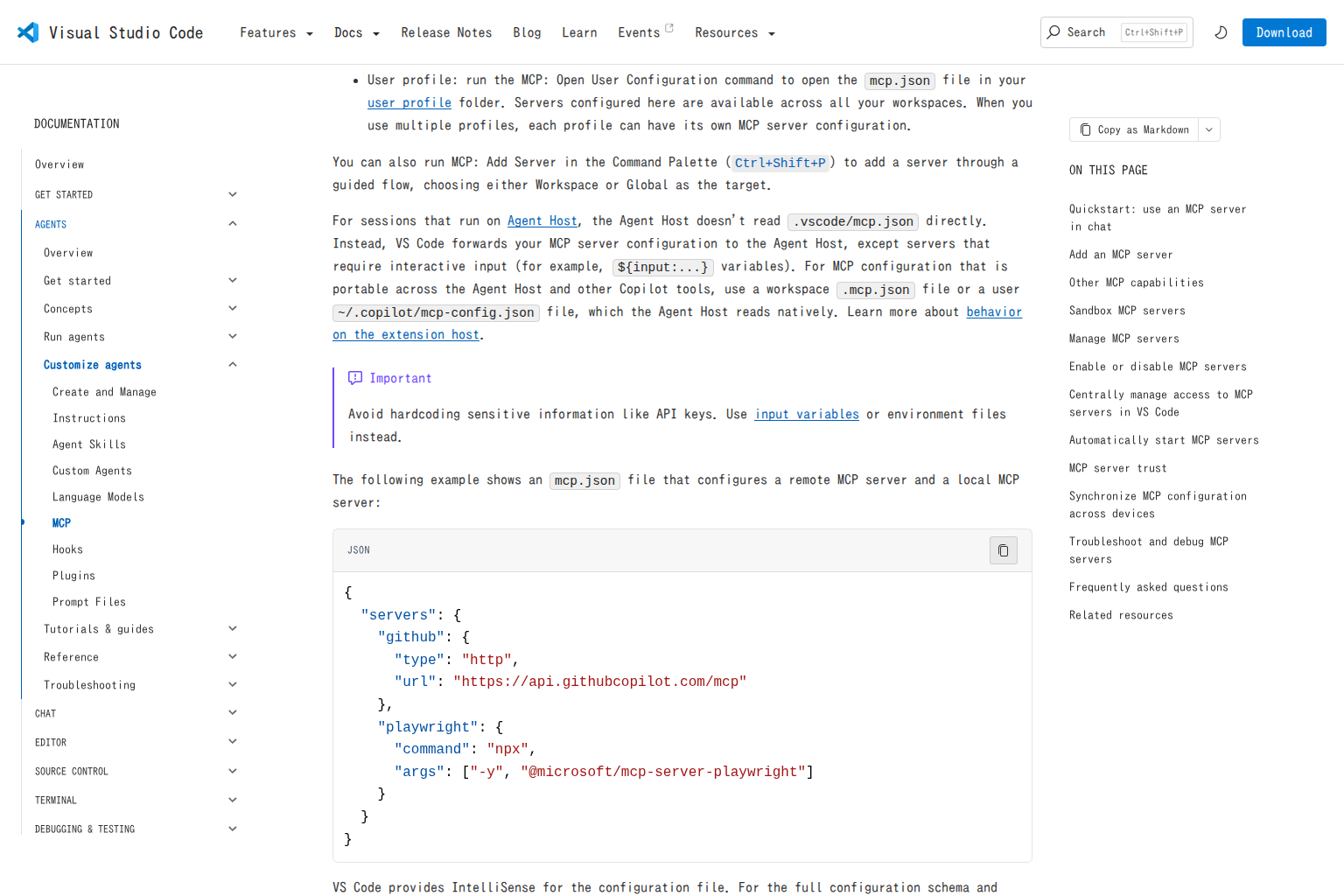
Task: Expand the SOURCE CONTROL section
Action: pyautogui.click(x=233, y=771)
